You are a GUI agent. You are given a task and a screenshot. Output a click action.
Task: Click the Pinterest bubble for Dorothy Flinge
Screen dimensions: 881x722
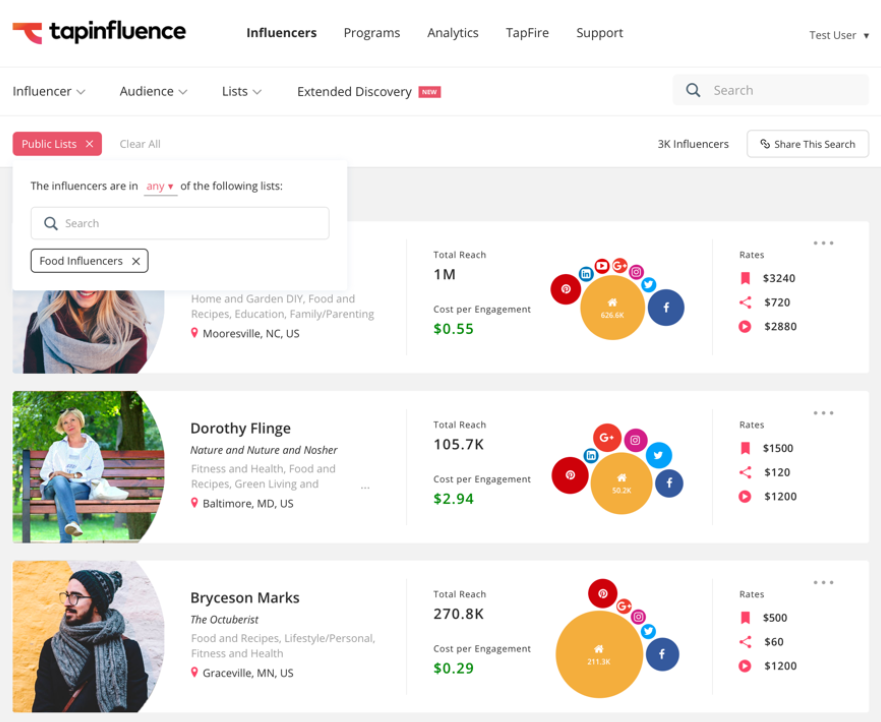pyautogui.click(x=570, y=475)
